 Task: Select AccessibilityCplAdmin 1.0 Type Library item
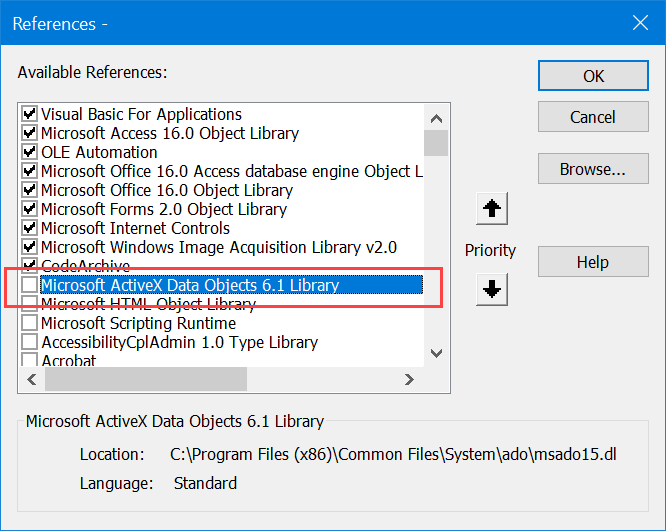coord(179,343)
